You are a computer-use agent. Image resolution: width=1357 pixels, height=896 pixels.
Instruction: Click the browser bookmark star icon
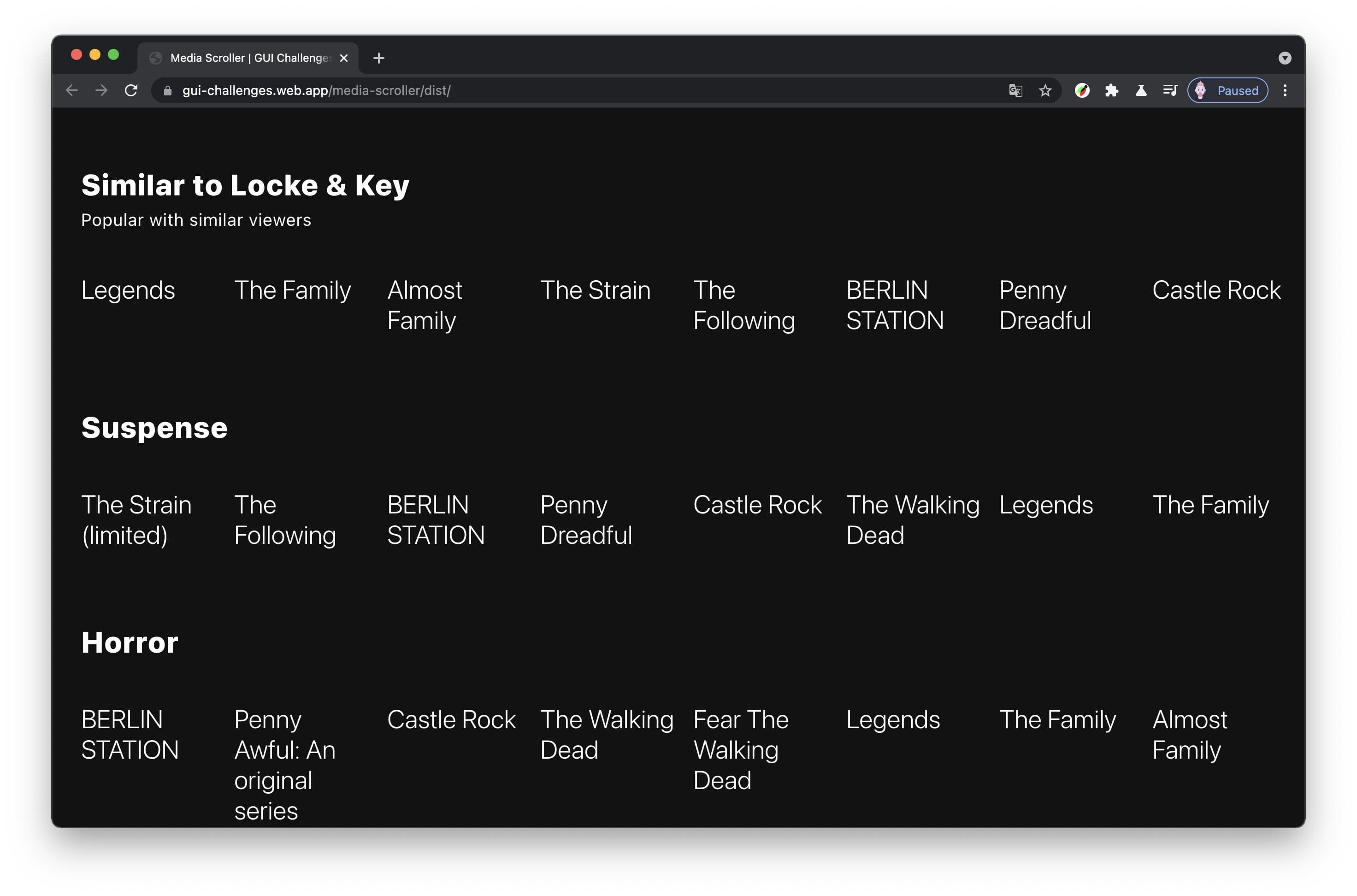click(1045, 90)
